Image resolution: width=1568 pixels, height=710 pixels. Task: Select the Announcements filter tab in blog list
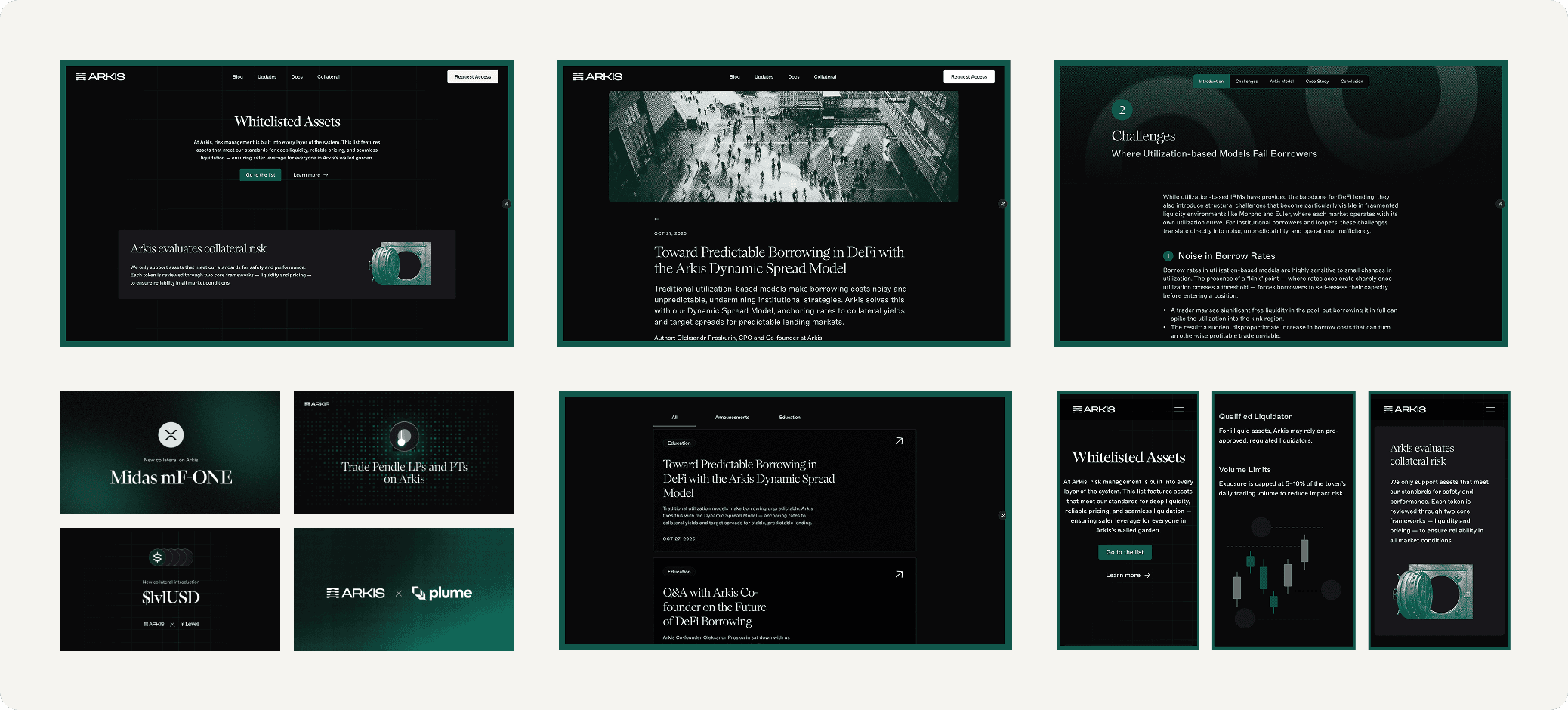click(x=733, y=418)
